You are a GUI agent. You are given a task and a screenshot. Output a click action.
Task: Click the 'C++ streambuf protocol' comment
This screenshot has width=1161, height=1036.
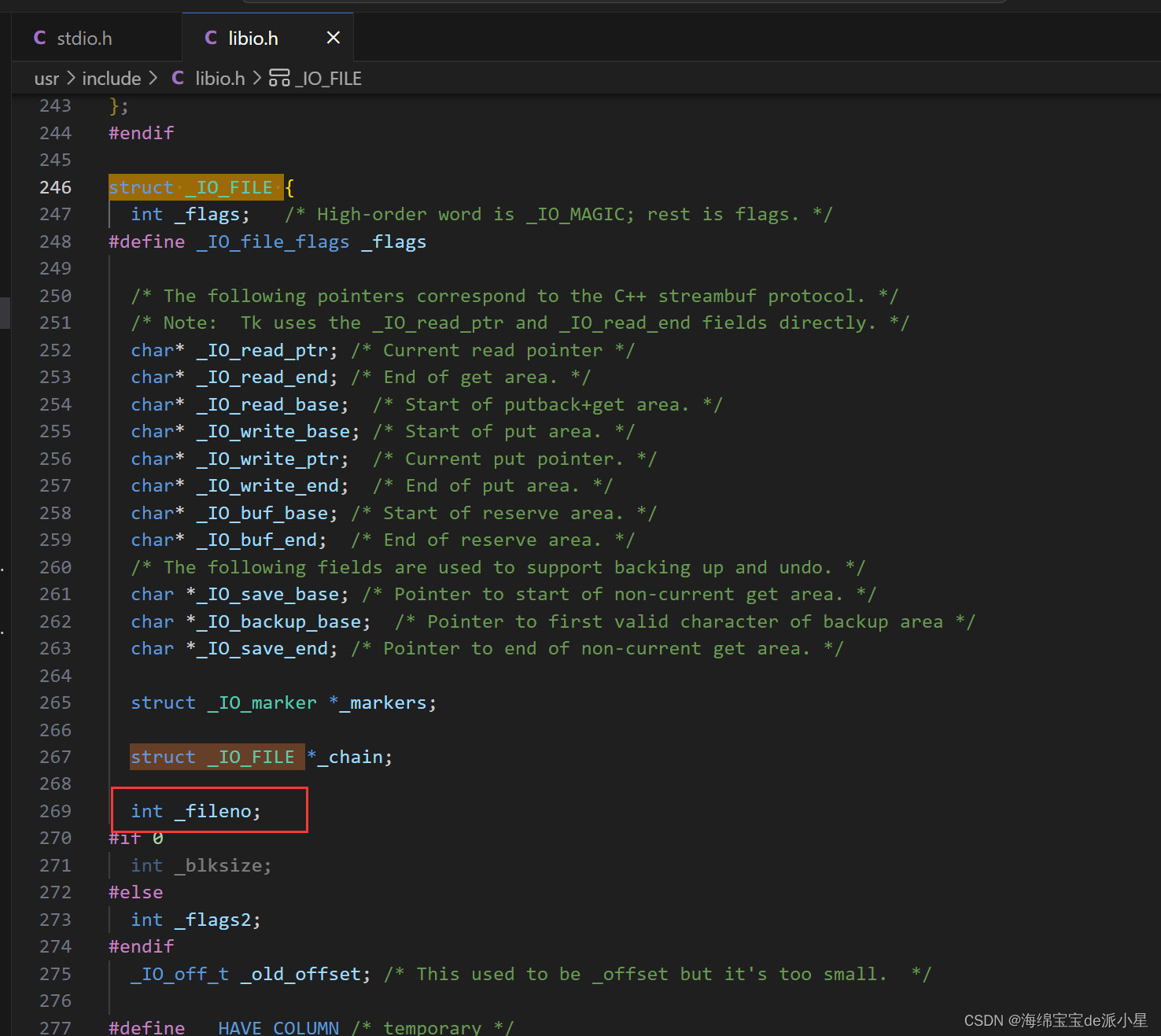click(514, 296)
